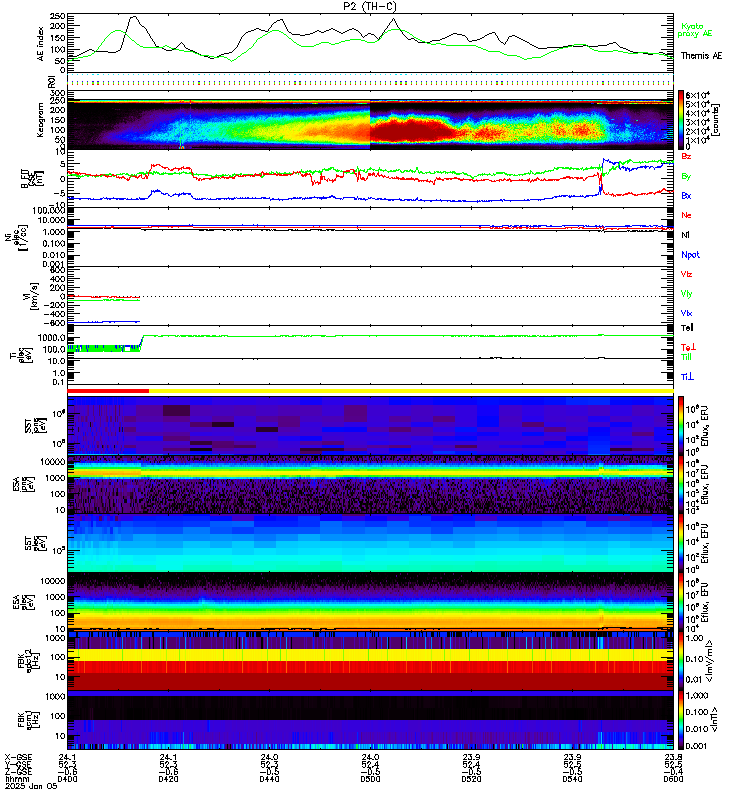Viewport: 750px width, 800px height.
Task: Click the FBK scm1 nT color bar
Action: pyautogui.click(x=681, y=720)
